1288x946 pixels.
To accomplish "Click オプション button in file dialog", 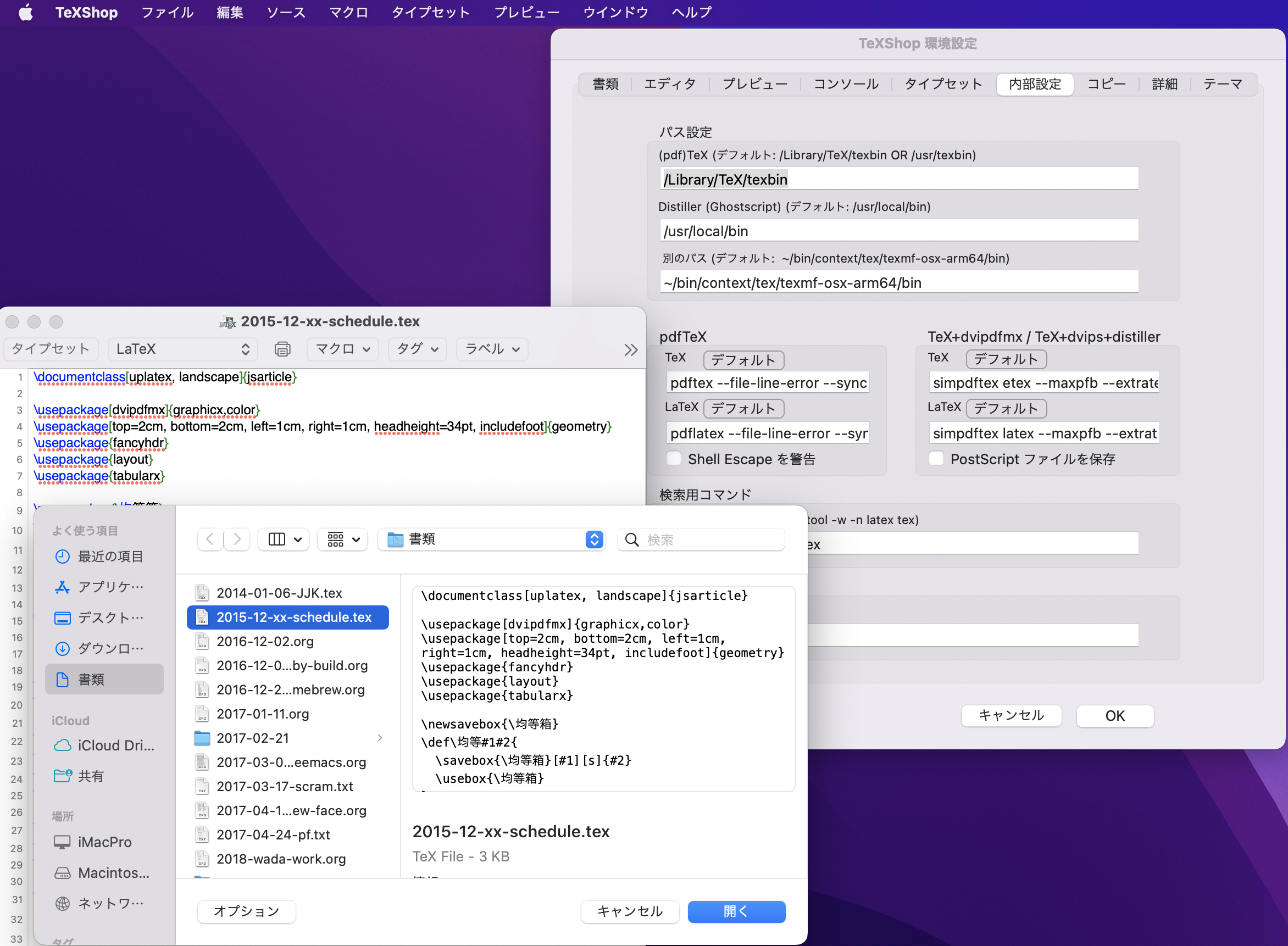I will click(246, 911).
